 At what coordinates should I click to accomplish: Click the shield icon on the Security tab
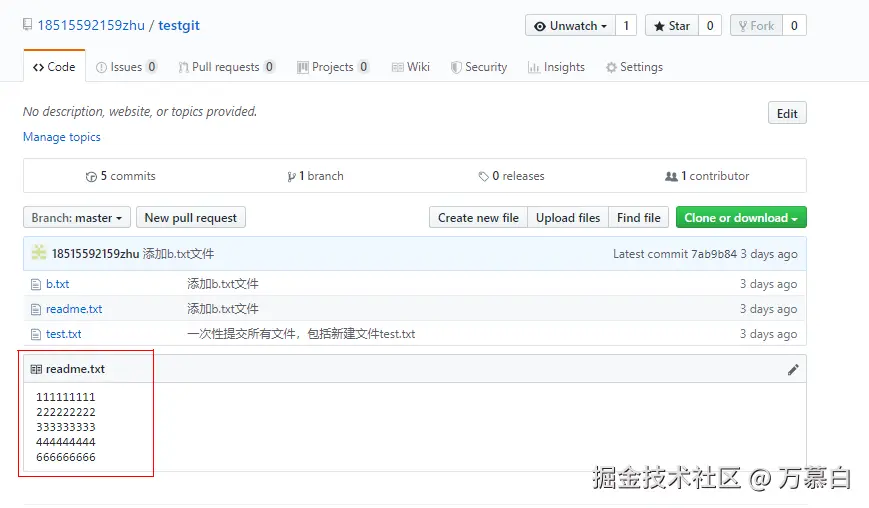pyautogui.click(x=456, y=68)
